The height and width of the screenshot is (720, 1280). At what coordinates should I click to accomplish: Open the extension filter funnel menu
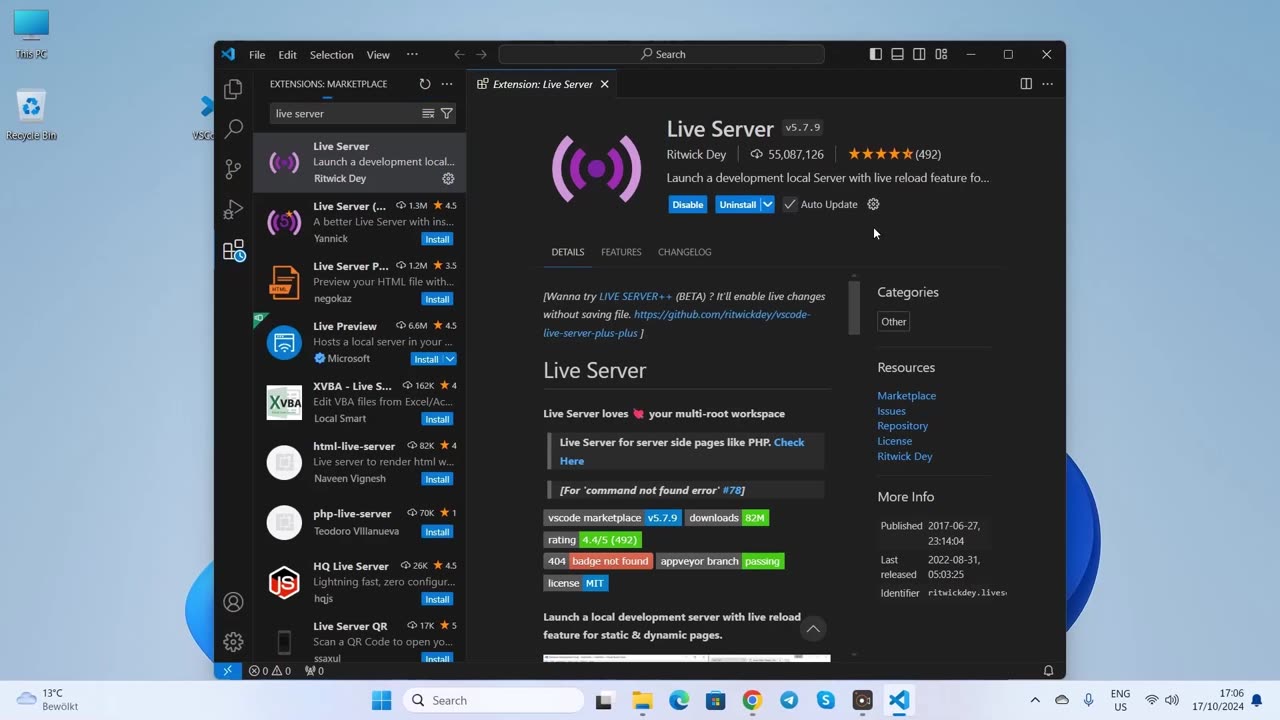[447, 114]
